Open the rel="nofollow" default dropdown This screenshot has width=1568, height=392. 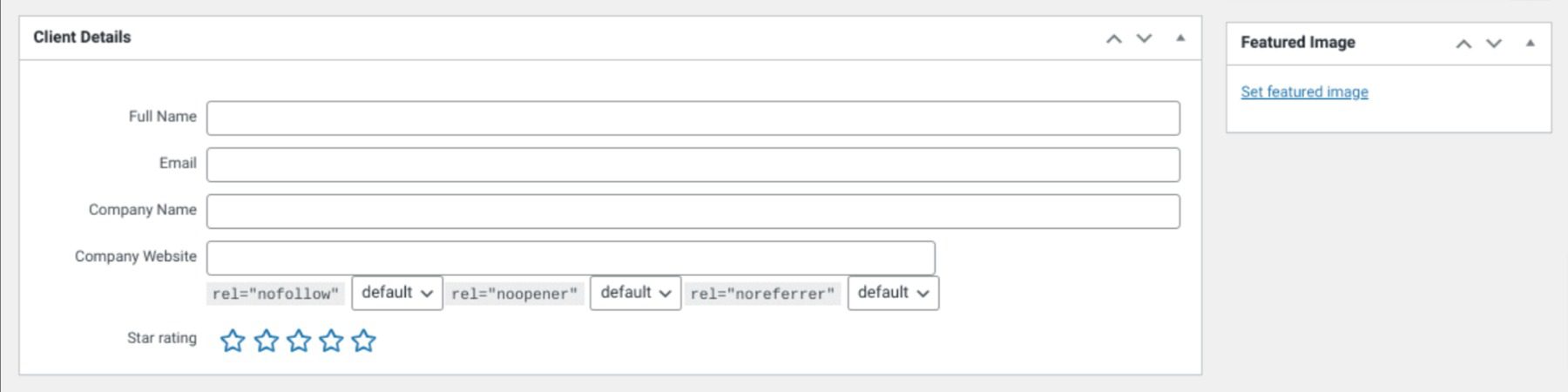(397, 293)
